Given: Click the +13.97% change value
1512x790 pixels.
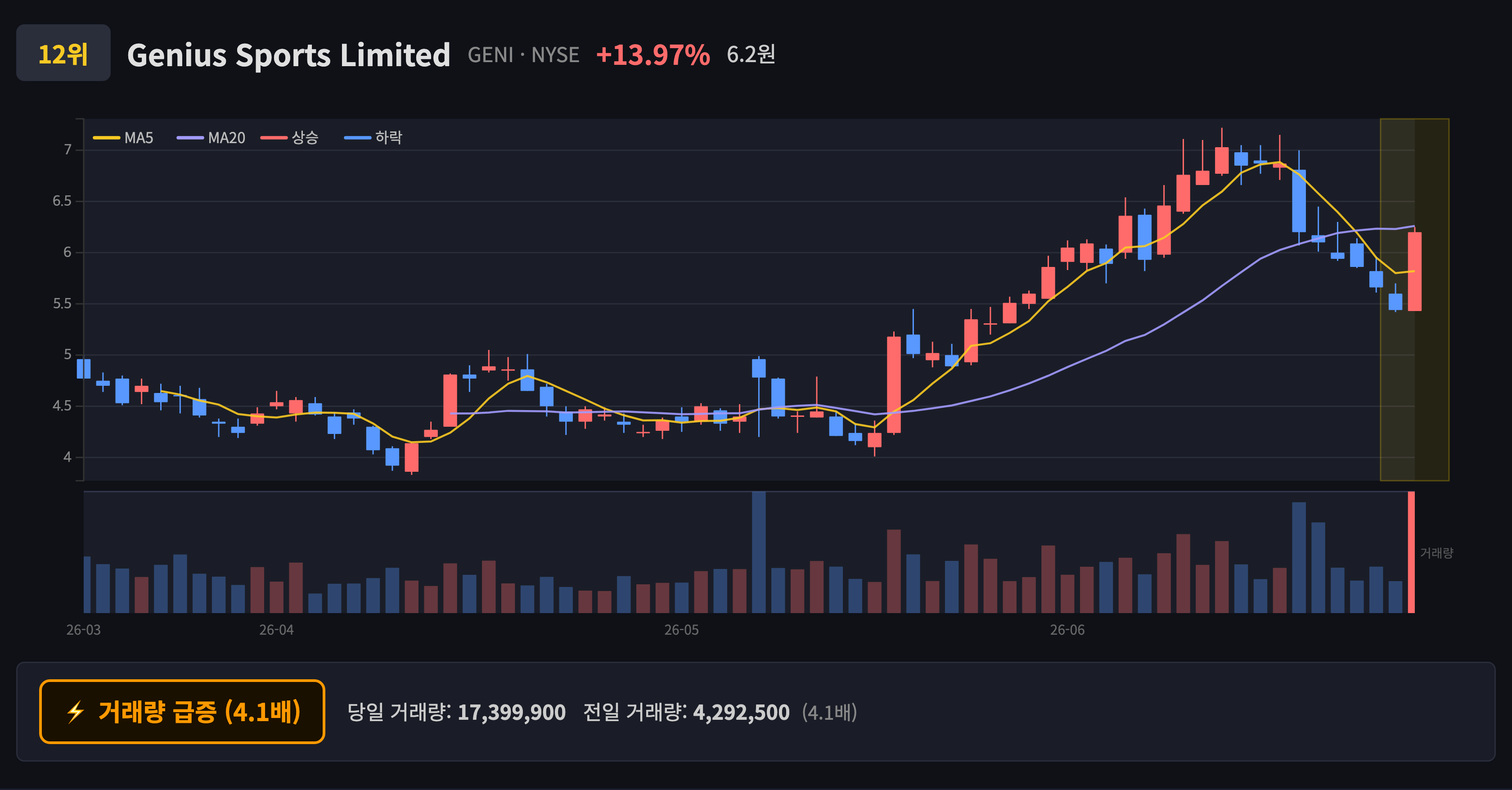Looking at the screenshot, I should (x=652, y=55).
